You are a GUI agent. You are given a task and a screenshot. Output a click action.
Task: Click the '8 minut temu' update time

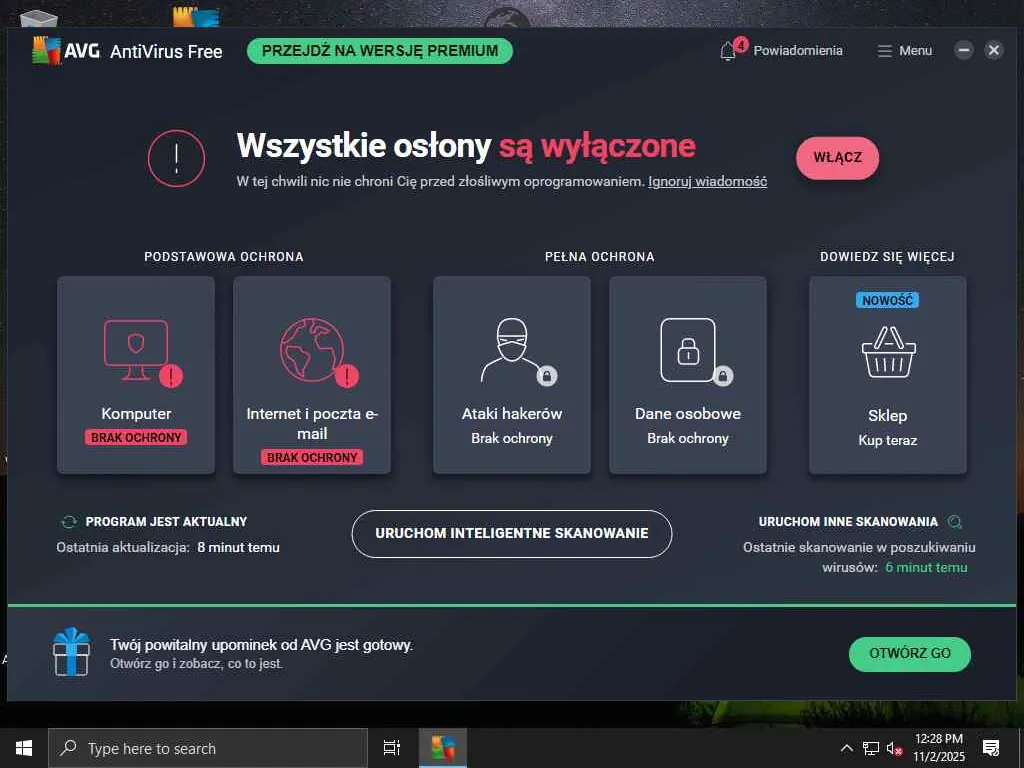(x=238, y=547)
